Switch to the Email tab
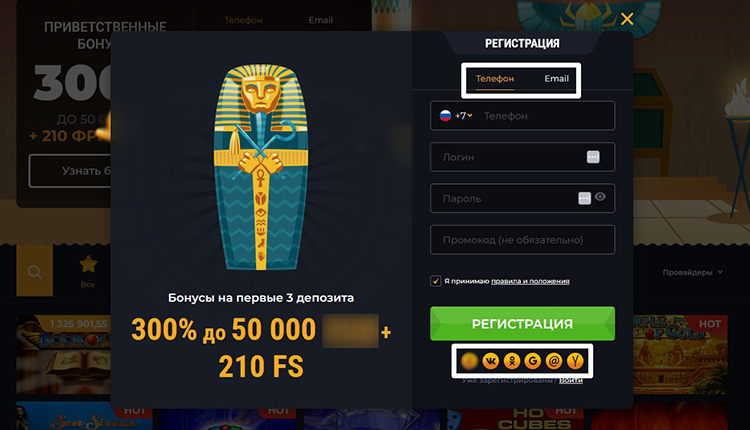The image size is (750, 430). (556, 78)
